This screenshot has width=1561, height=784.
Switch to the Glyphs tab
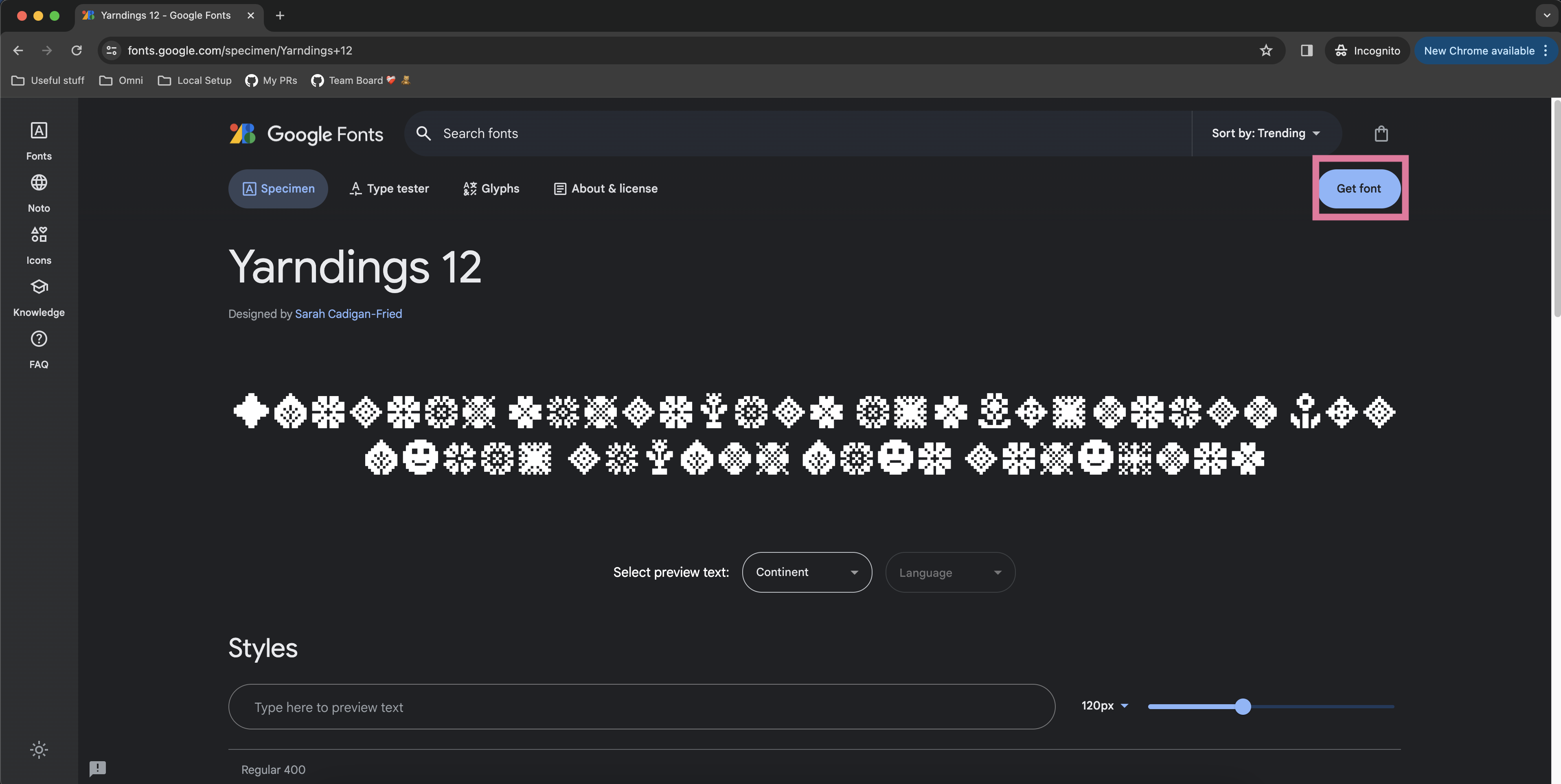point(491,188)
